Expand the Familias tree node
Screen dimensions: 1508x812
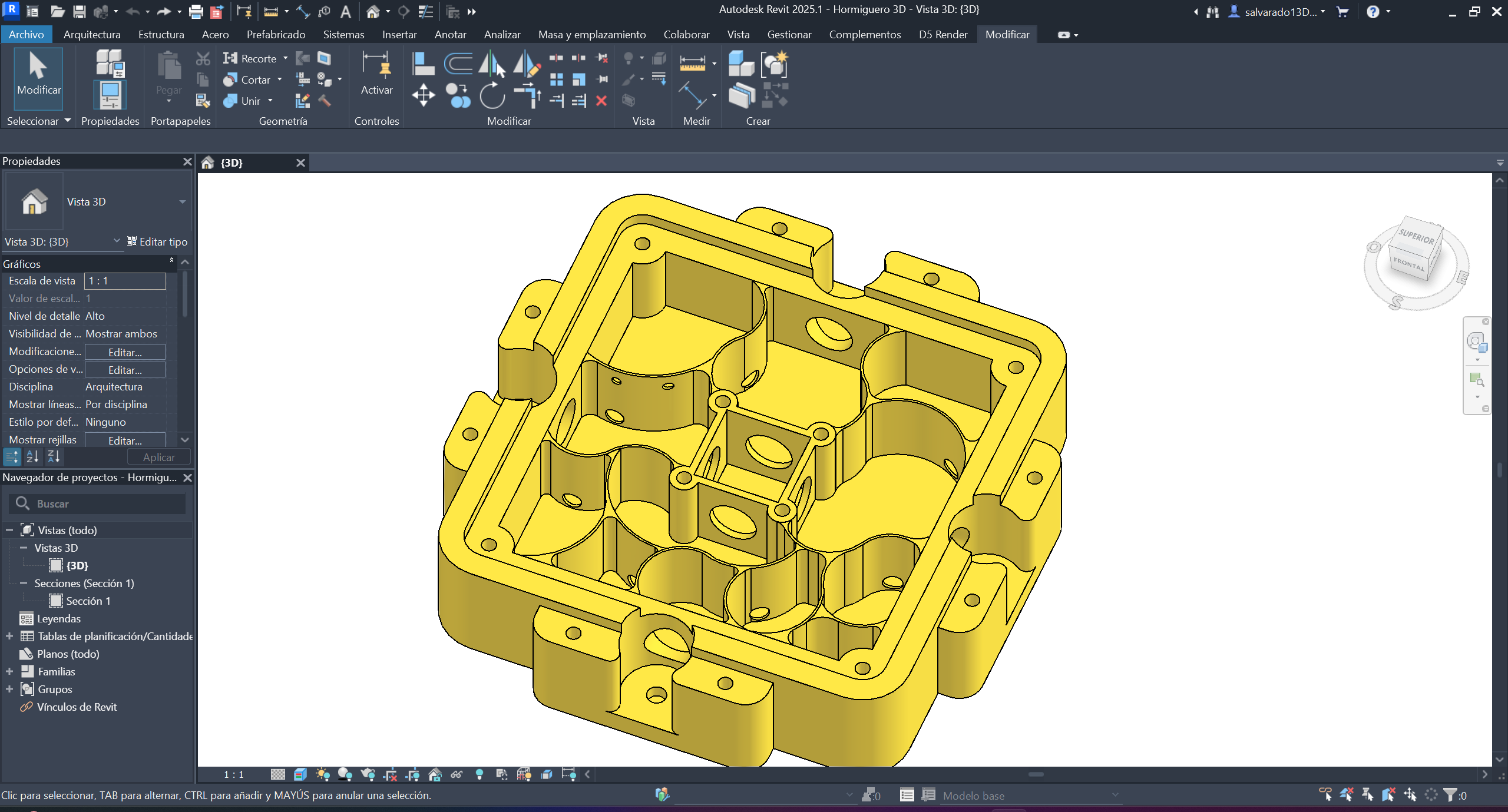[9, 671]
